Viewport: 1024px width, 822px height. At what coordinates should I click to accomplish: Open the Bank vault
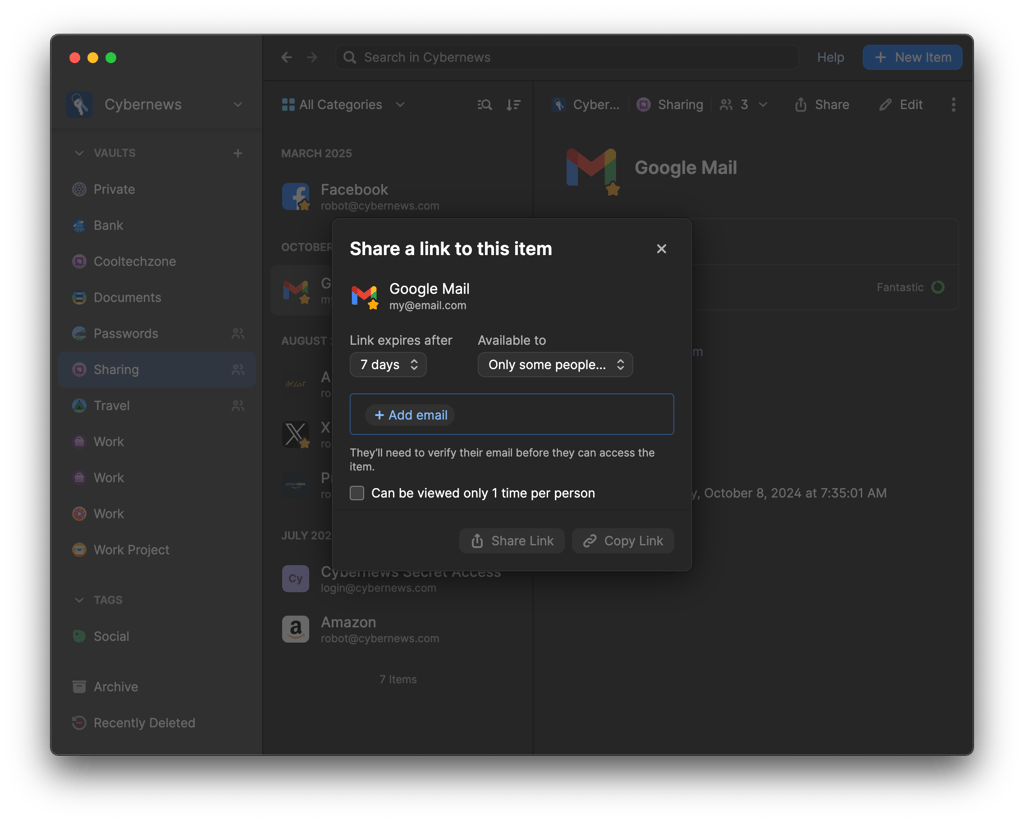156,225
